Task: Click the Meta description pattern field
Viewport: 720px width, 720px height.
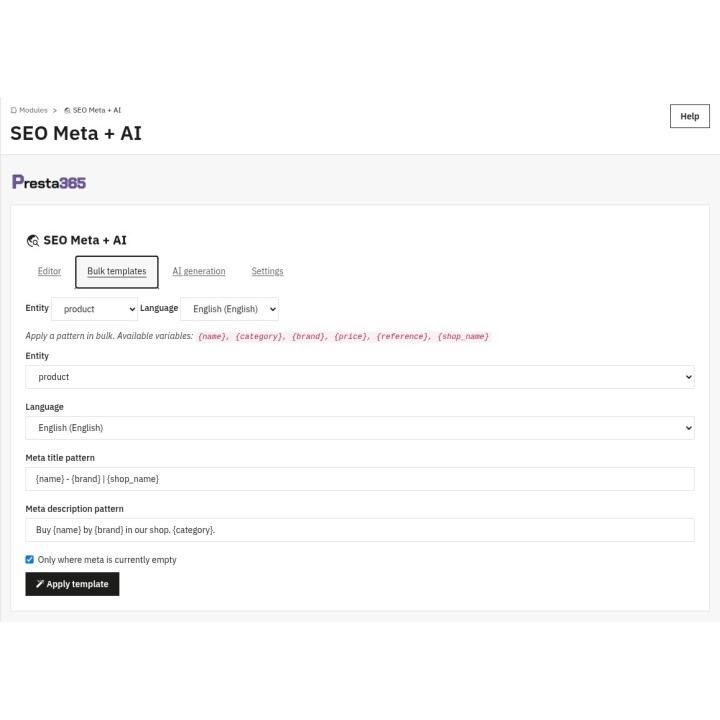Action: point(360,530)
